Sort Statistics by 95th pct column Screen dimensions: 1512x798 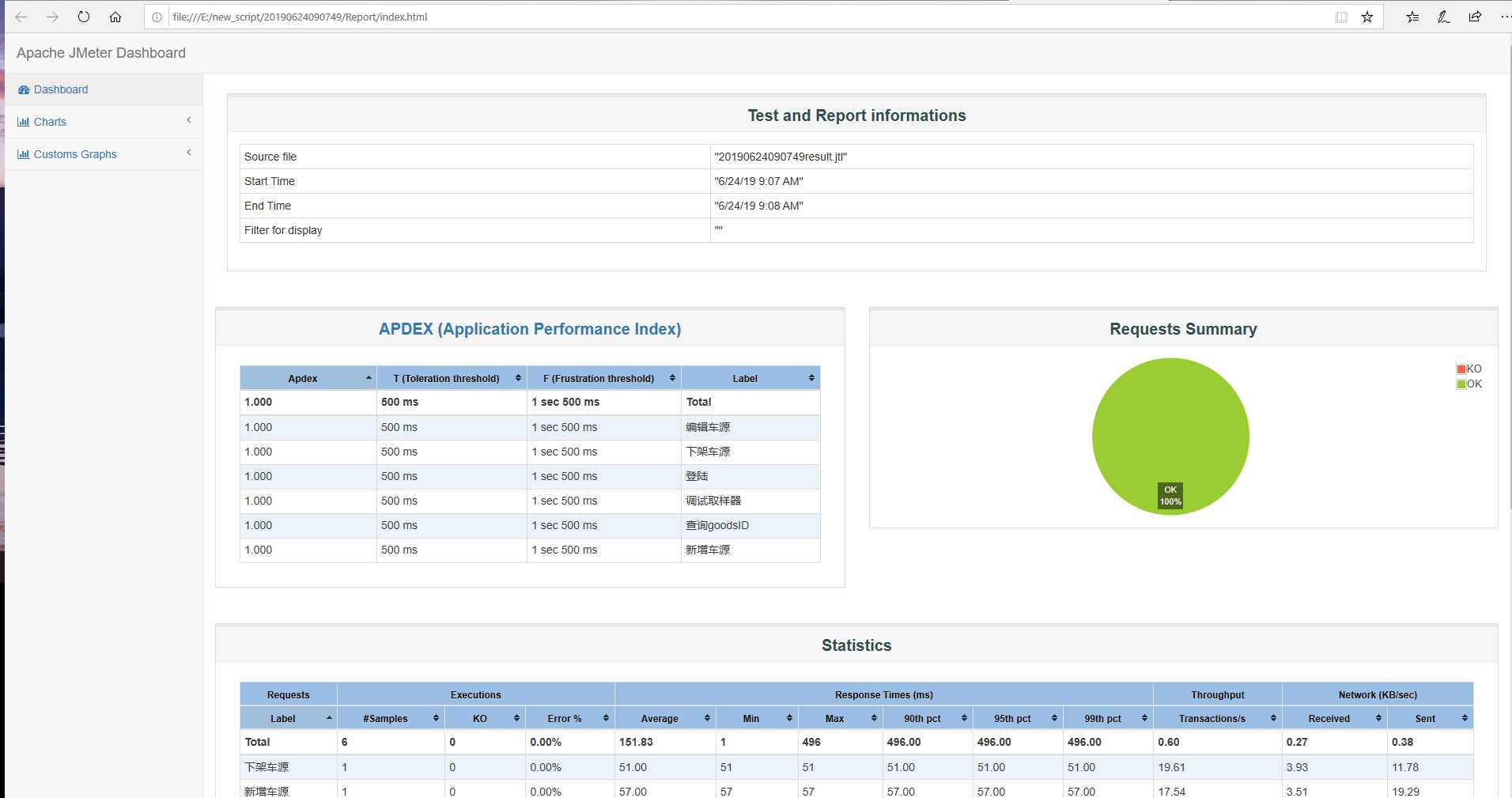click(1018, 718)
